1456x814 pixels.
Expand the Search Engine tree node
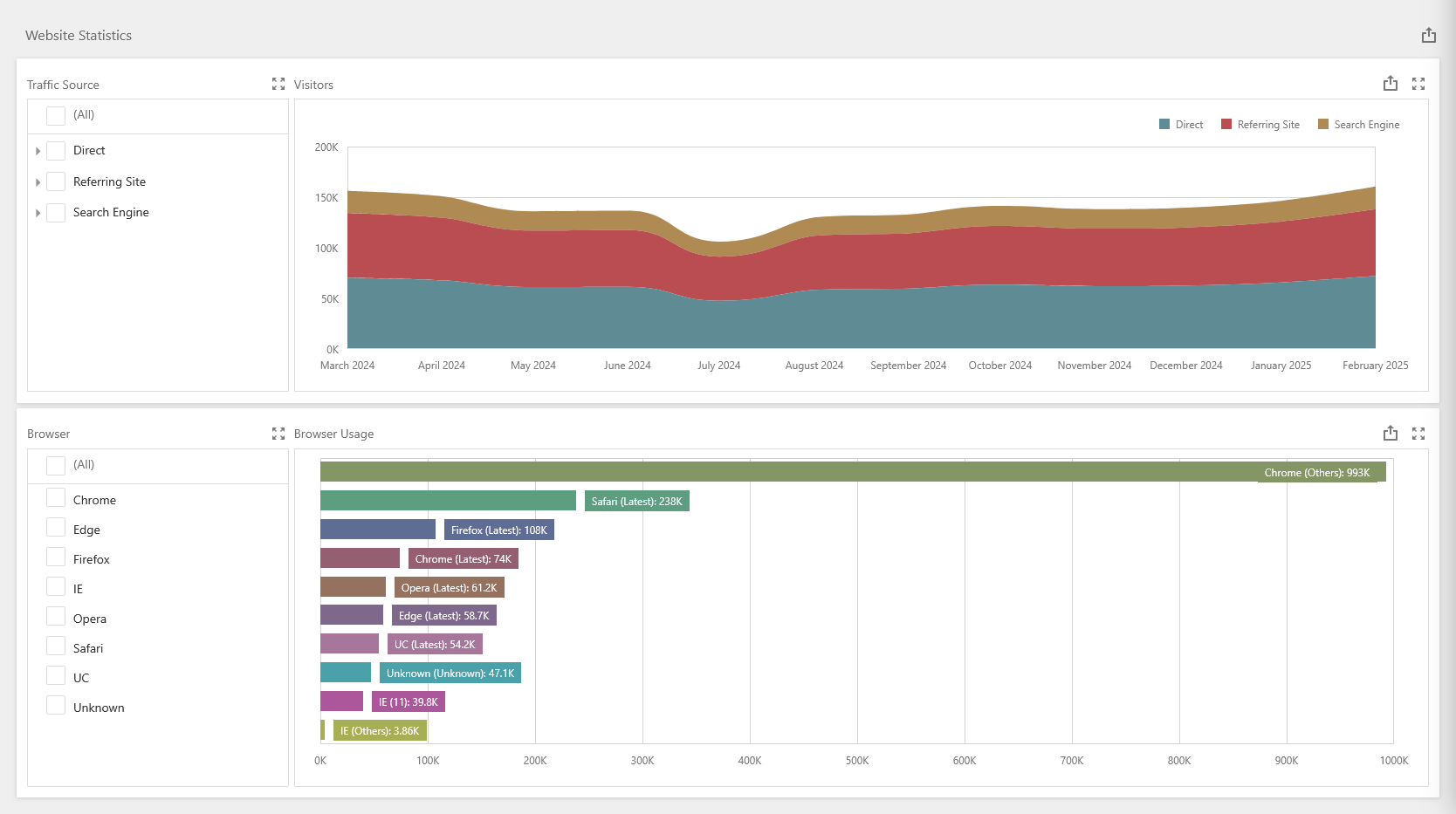point(38,213)
